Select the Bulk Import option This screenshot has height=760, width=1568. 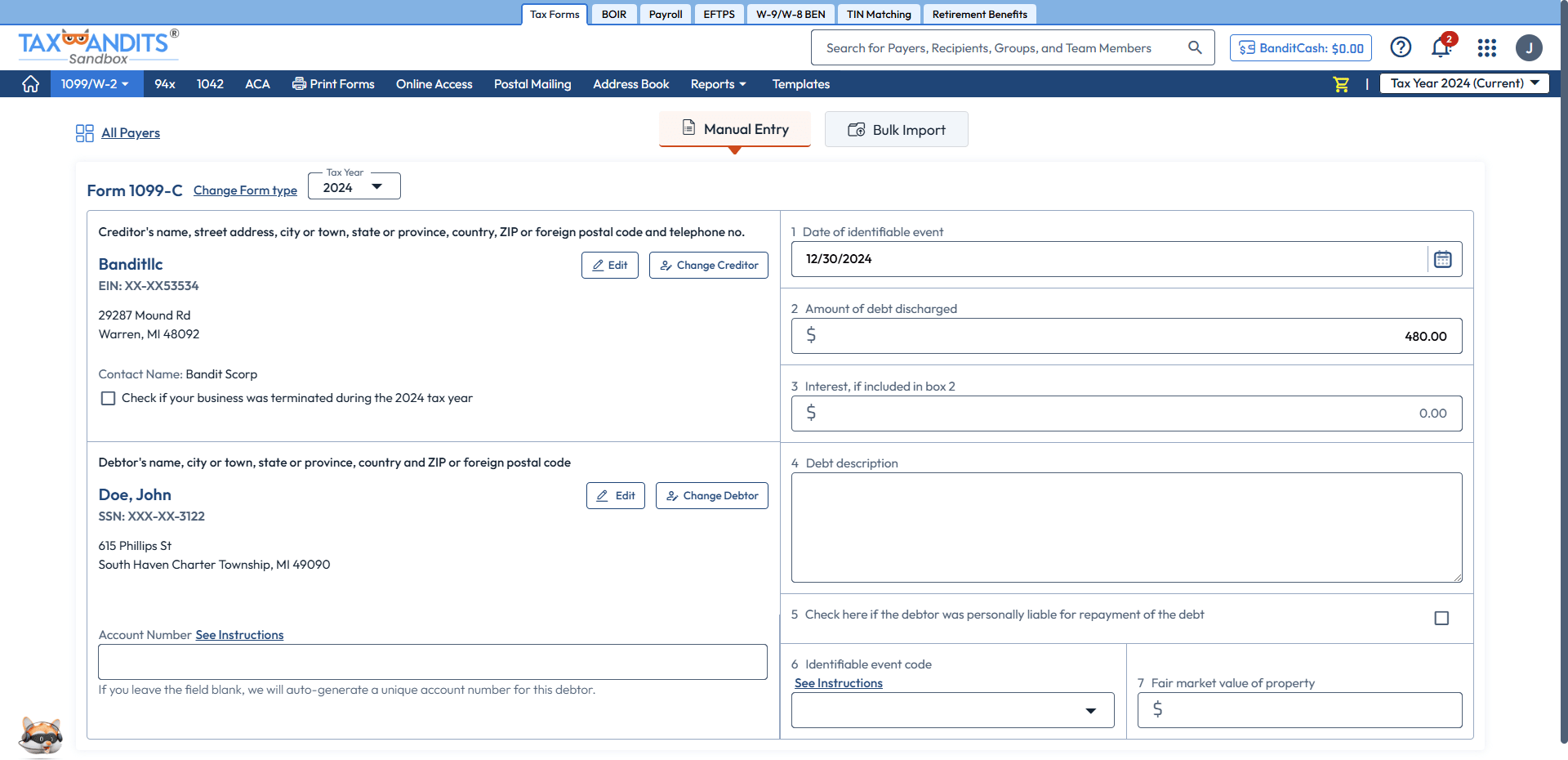896,129
